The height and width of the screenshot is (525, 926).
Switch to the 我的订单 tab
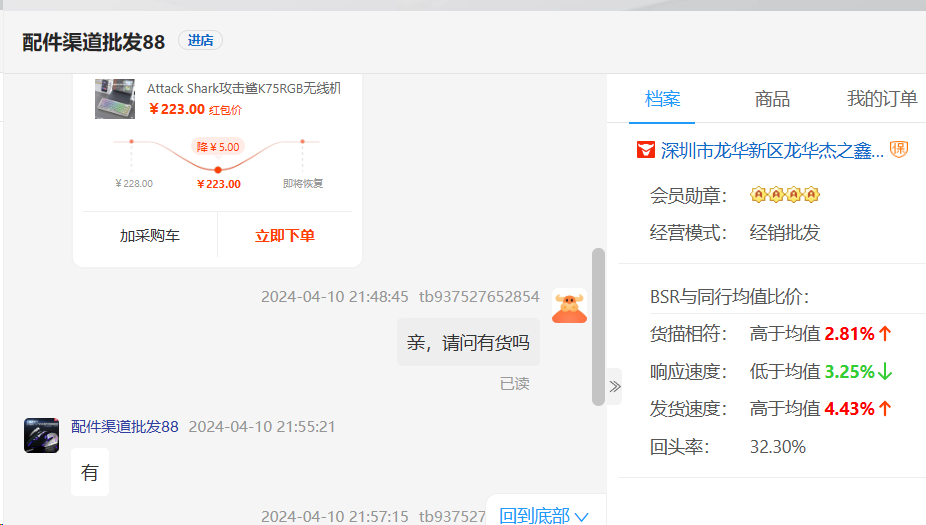click(x=882, y=99)
